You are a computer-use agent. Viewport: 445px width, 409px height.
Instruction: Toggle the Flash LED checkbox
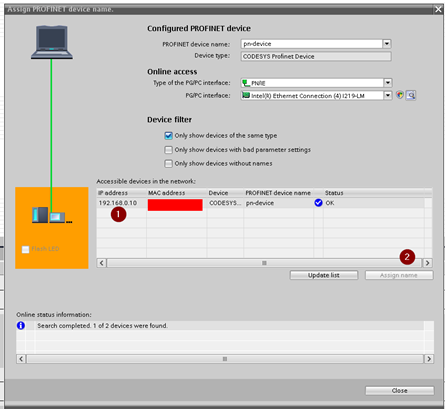(x=25, y=249)
